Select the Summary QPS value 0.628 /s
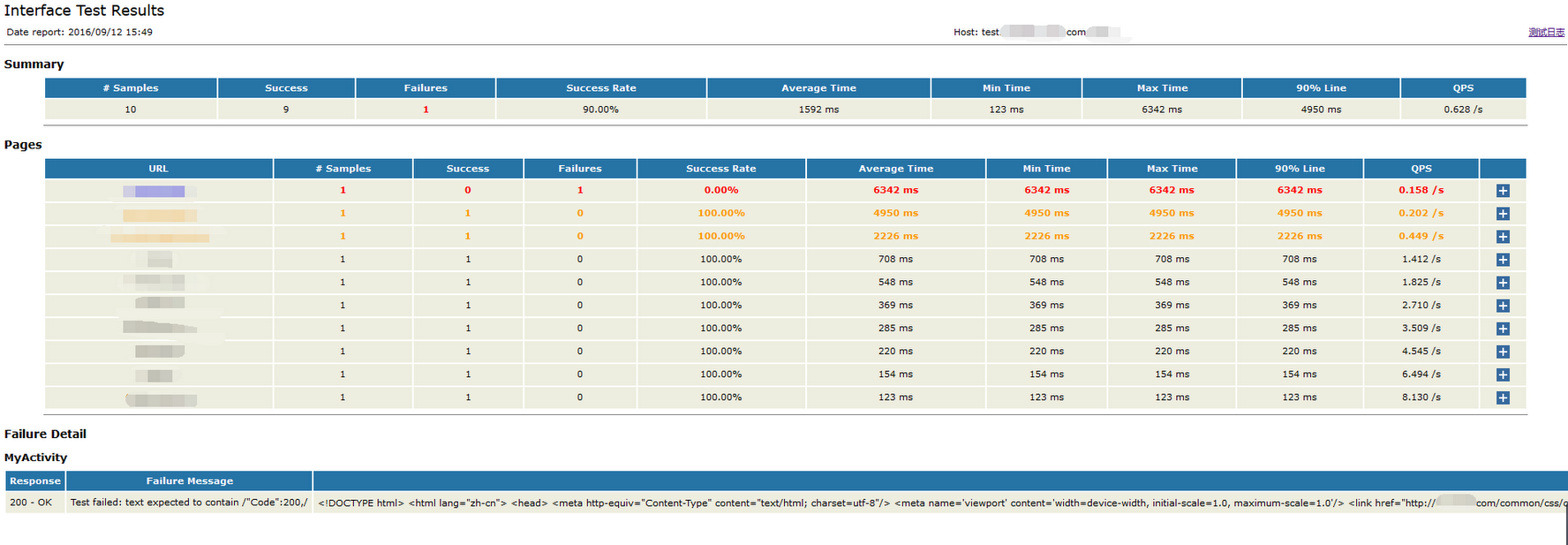Image resolution: width=1568 pixels, height=545 pixels. [x=1463, y=110]
